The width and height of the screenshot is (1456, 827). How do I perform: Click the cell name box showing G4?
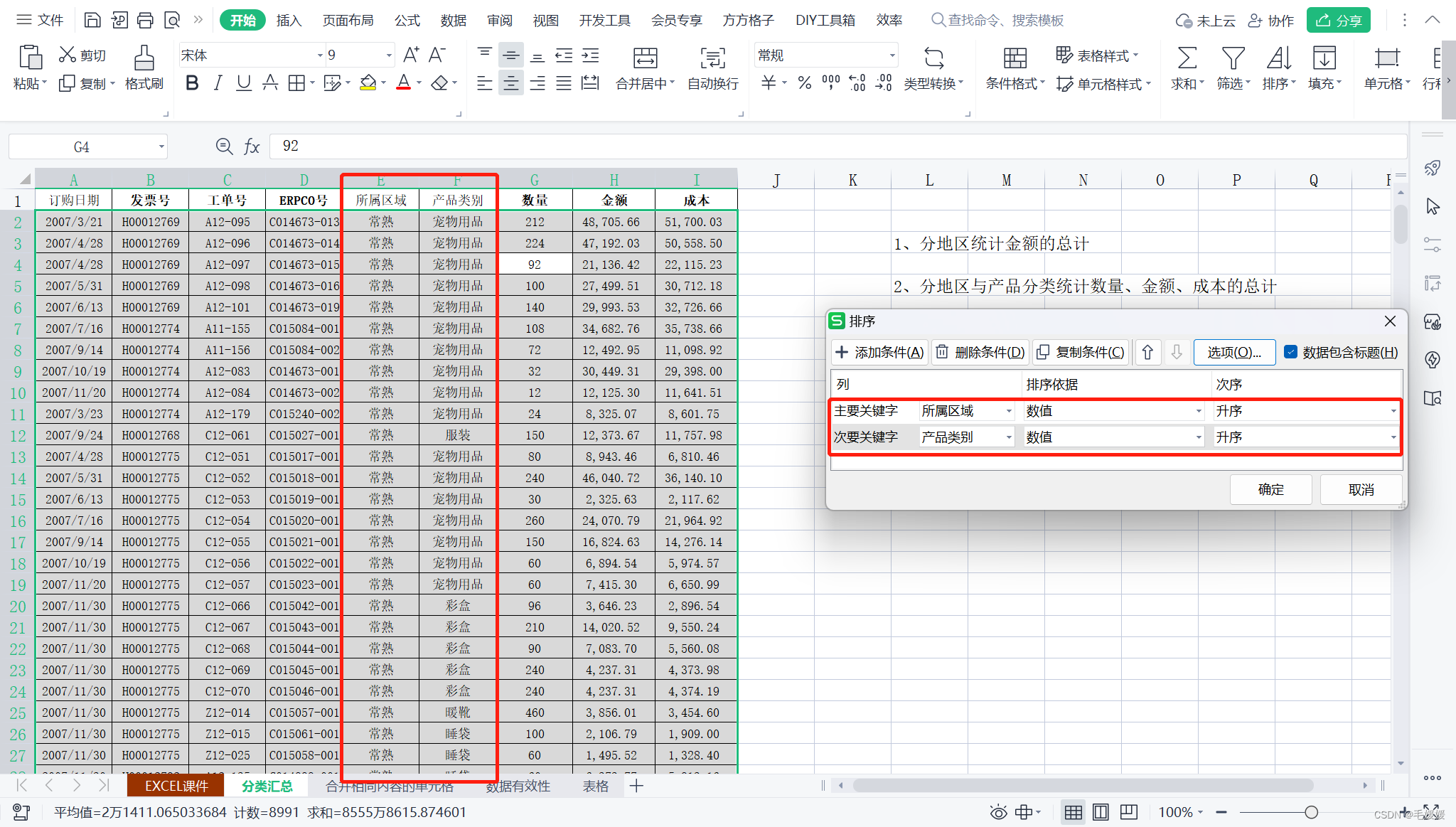[82, 146]
